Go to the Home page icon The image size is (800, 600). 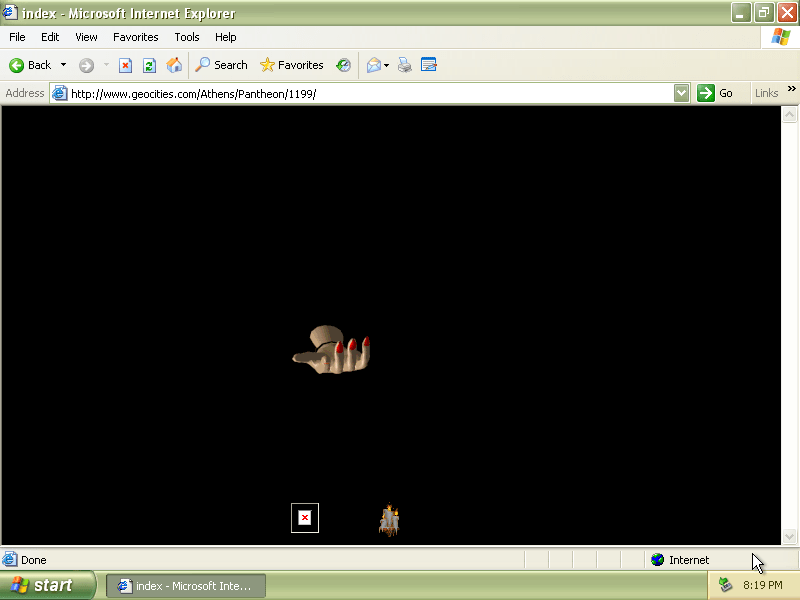(174, 65)
